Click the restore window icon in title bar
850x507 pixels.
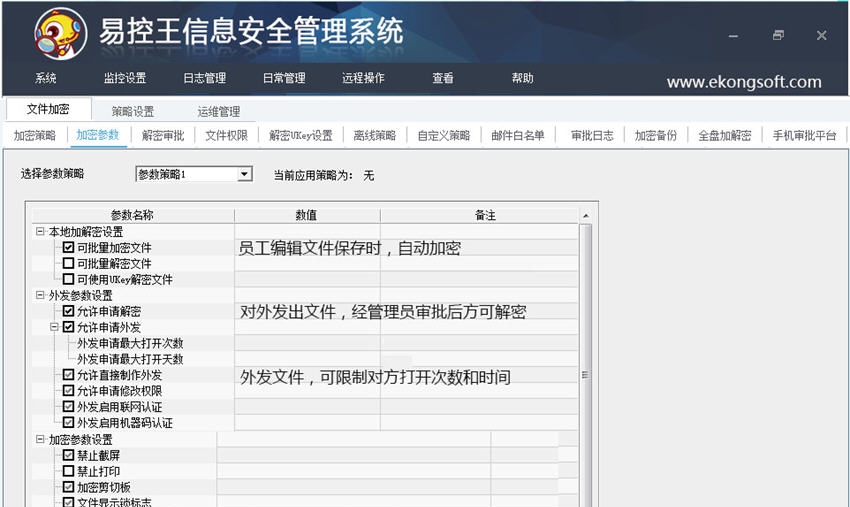(778, 35)
